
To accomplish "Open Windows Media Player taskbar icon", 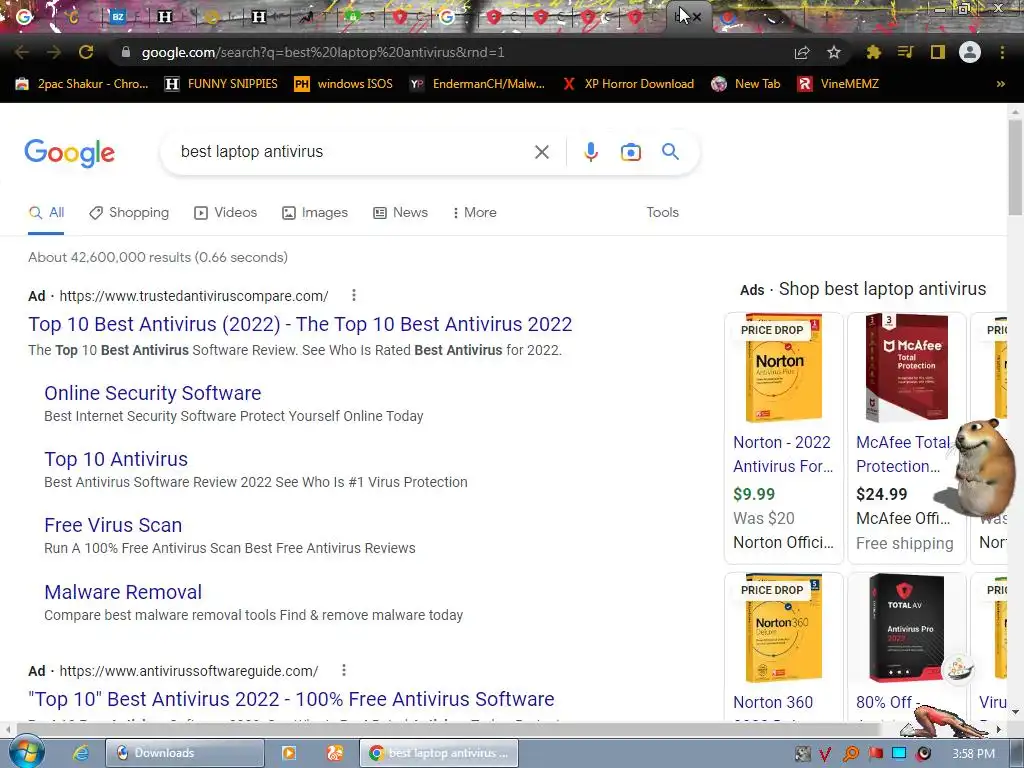I will (289, 753).
